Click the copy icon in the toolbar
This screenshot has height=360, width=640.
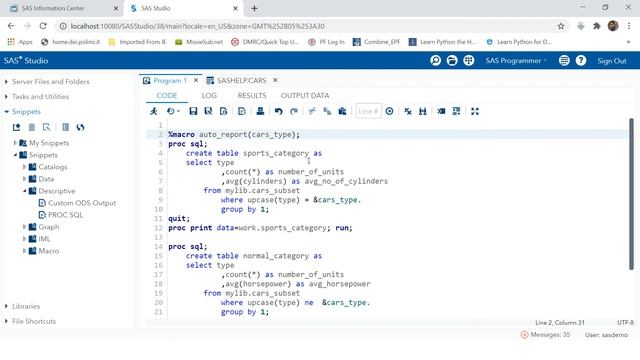pos(327,111)
